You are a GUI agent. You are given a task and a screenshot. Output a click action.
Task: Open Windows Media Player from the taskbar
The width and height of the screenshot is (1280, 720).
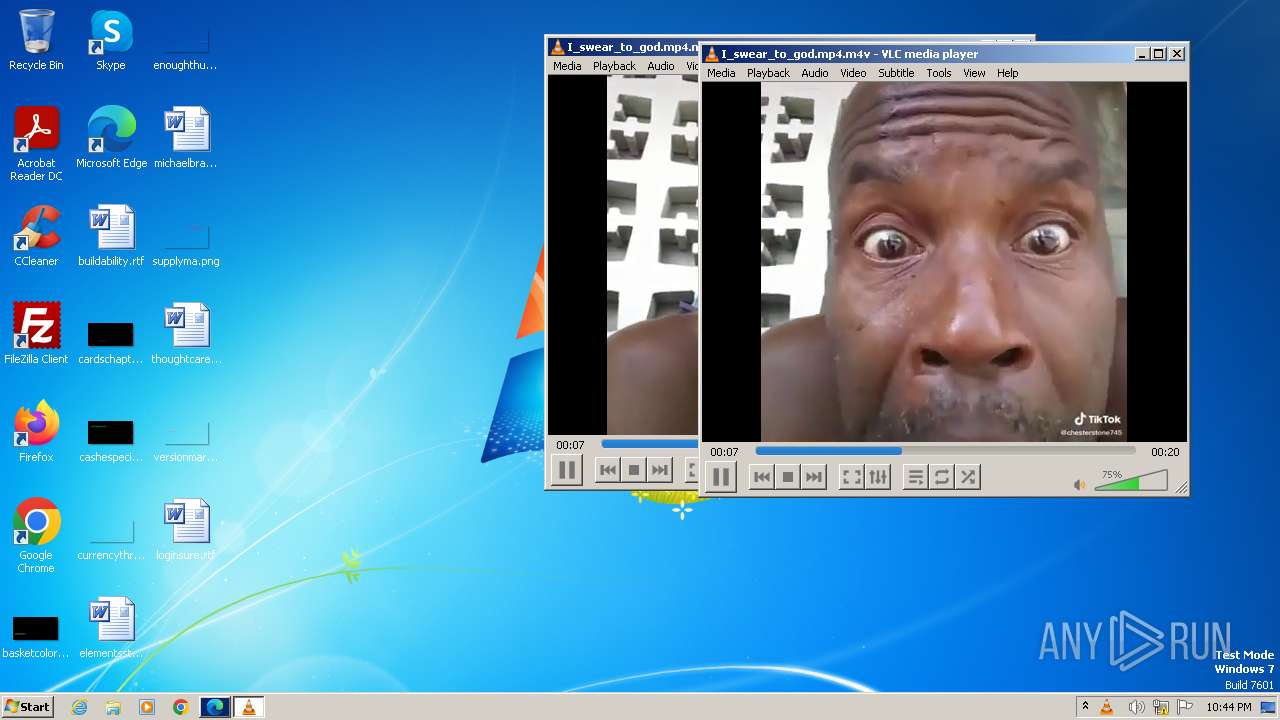coord(147,707)
